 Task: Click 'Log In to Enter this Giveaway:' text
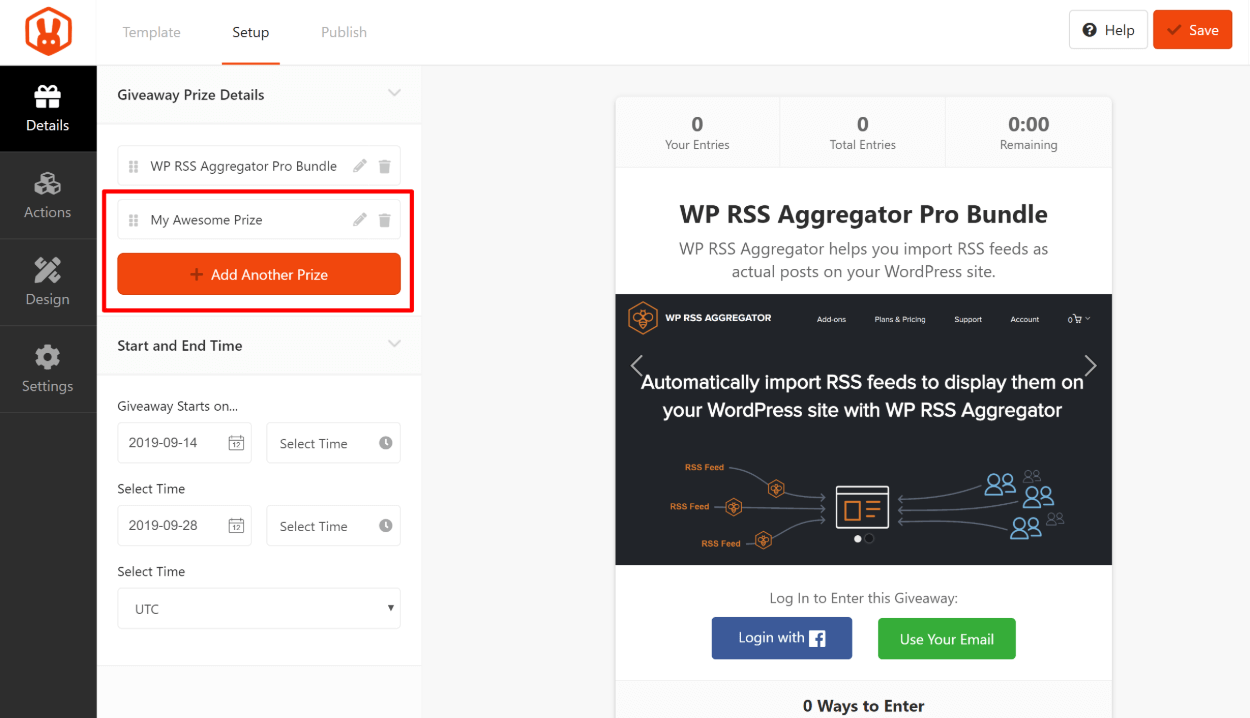(864, 598)
